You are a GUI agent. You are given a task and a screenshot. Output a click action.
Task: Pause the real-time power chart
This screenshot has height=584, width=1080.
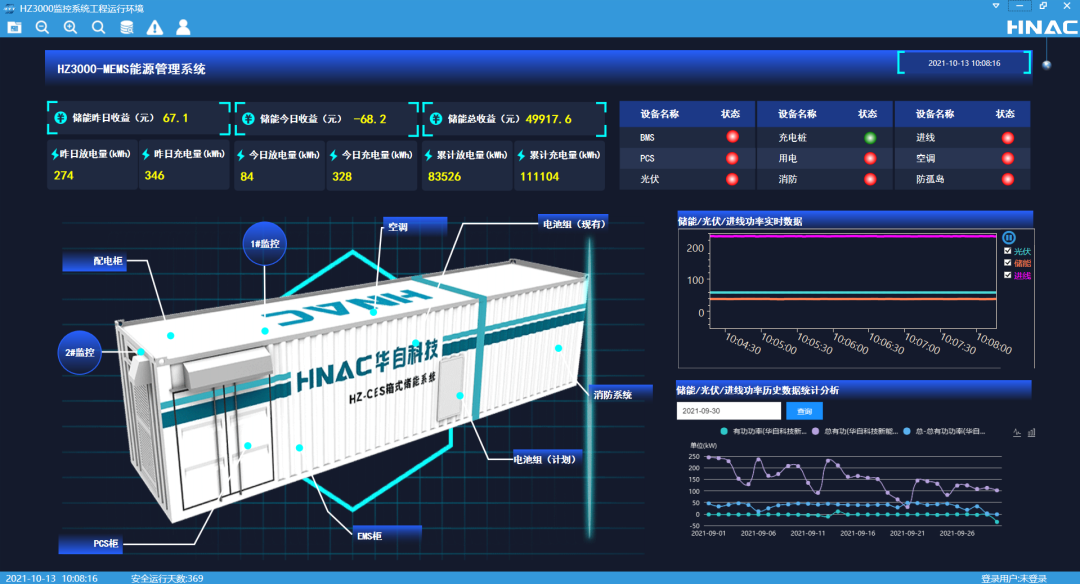pos(1009,237)
